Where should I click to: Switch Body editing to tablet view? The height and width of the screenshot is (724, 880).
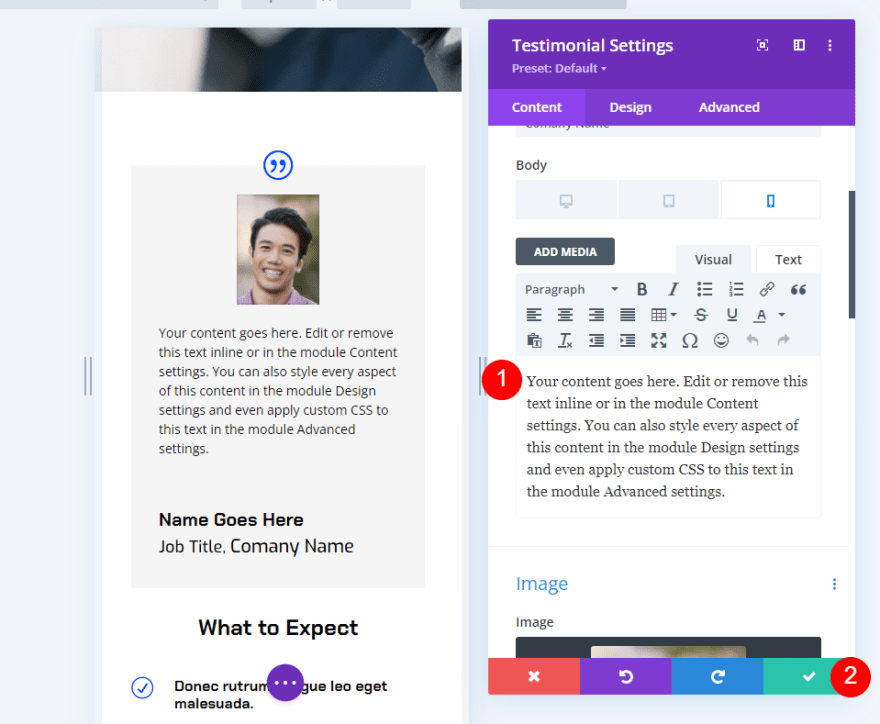(x=668, y=199)
